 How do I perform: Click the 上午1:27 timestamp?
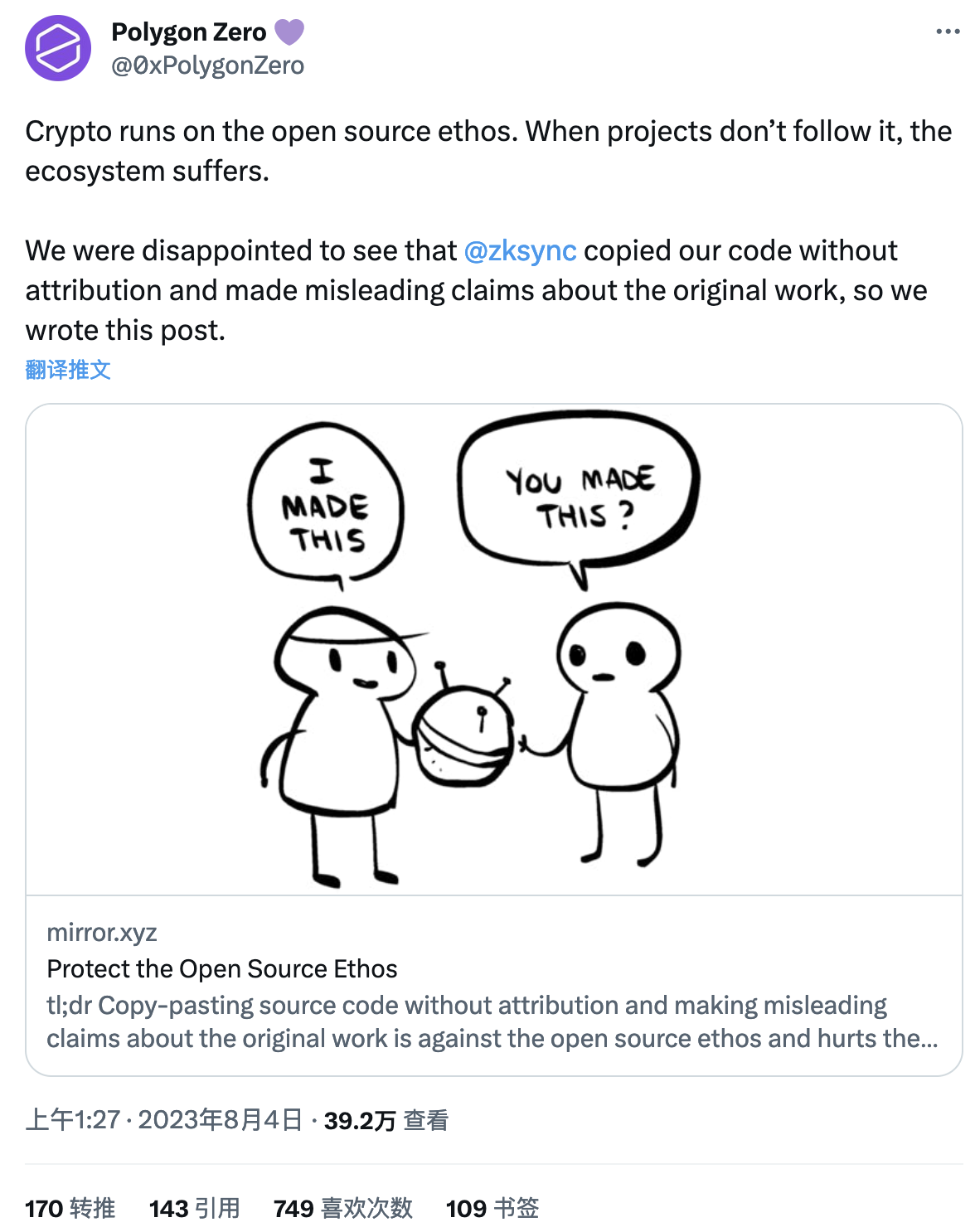pyautogui.click(x=73, y=1120)
